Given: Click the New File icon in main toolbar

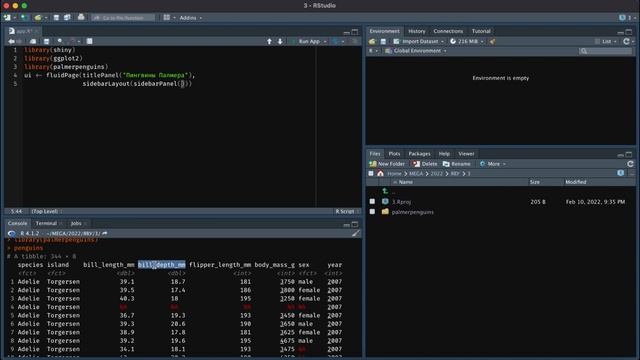Looking at the screenshot, I should [7, 18].
